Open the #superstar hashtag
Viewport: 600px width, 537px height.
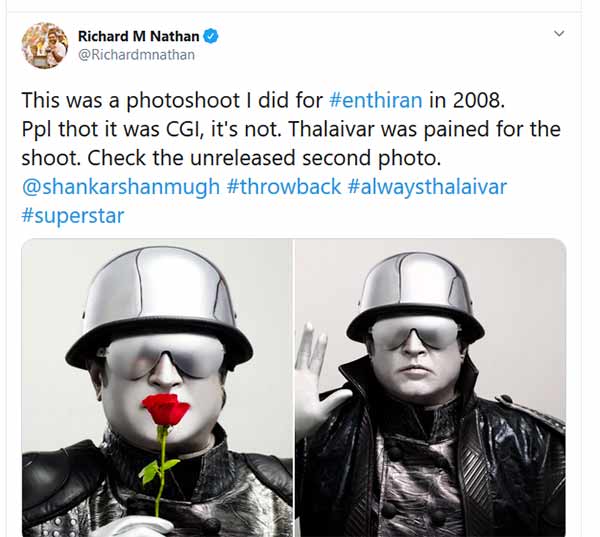tap(73, 216)
